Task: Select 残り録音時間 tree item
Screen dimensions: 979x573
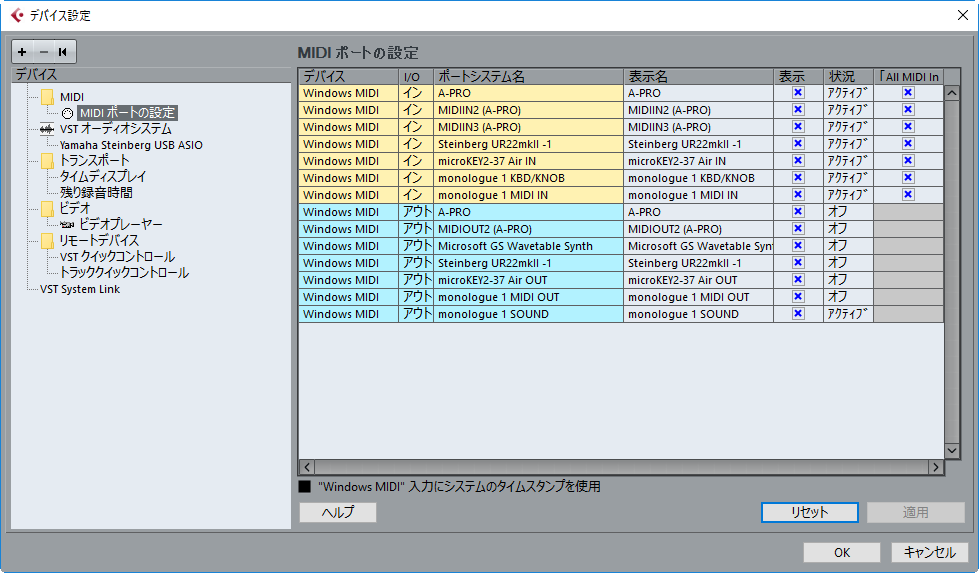Action: [x=96, y=192]
